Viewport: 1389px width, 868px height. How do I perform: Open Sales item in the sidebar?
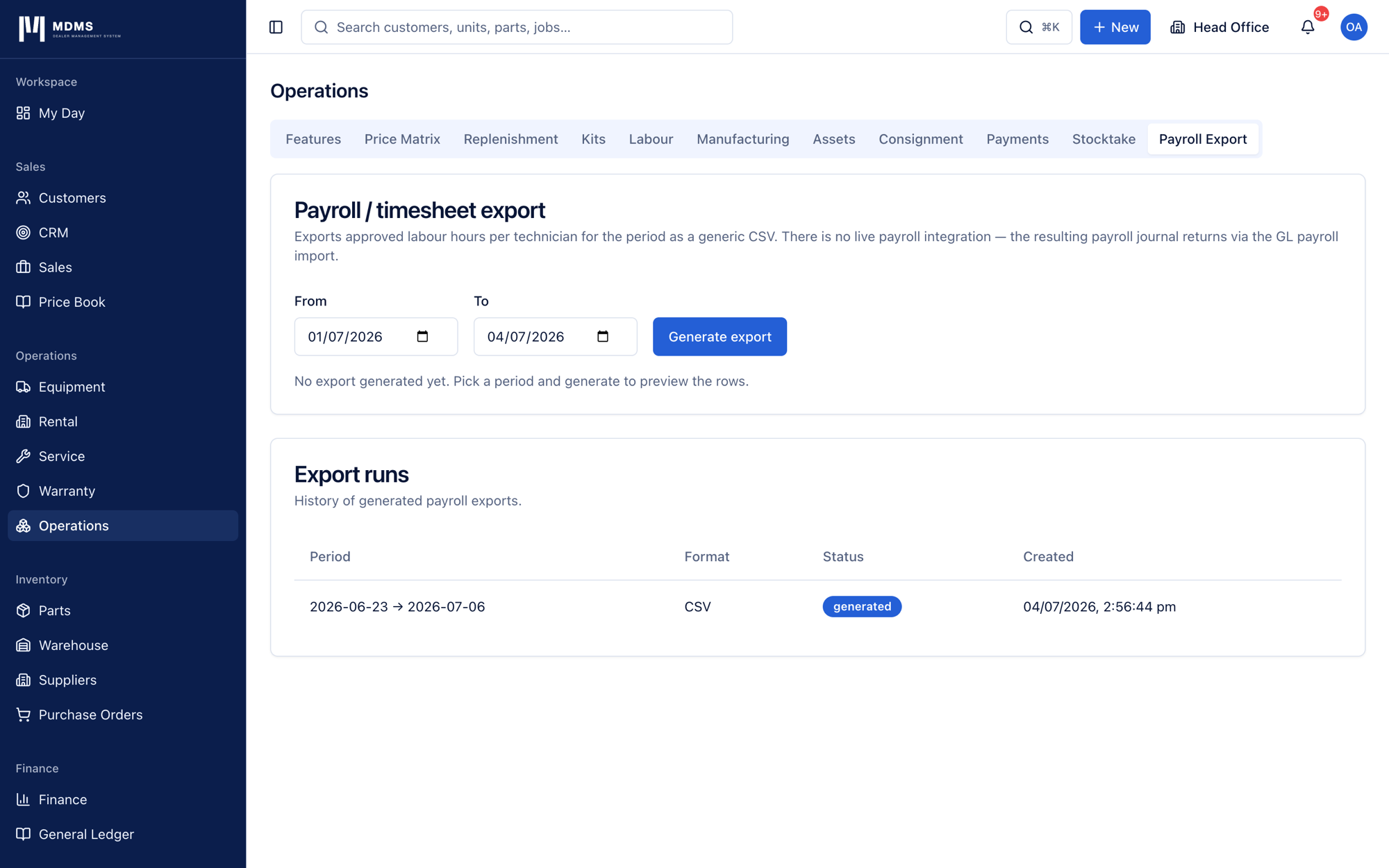[x=123, y=267]
